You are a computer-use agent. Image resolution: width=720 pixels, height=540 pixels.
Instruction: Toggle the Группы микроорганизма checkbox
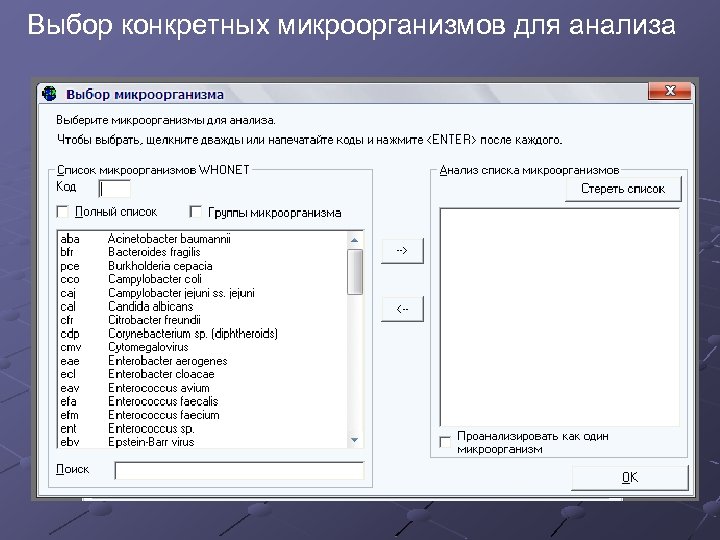(196, 212)
